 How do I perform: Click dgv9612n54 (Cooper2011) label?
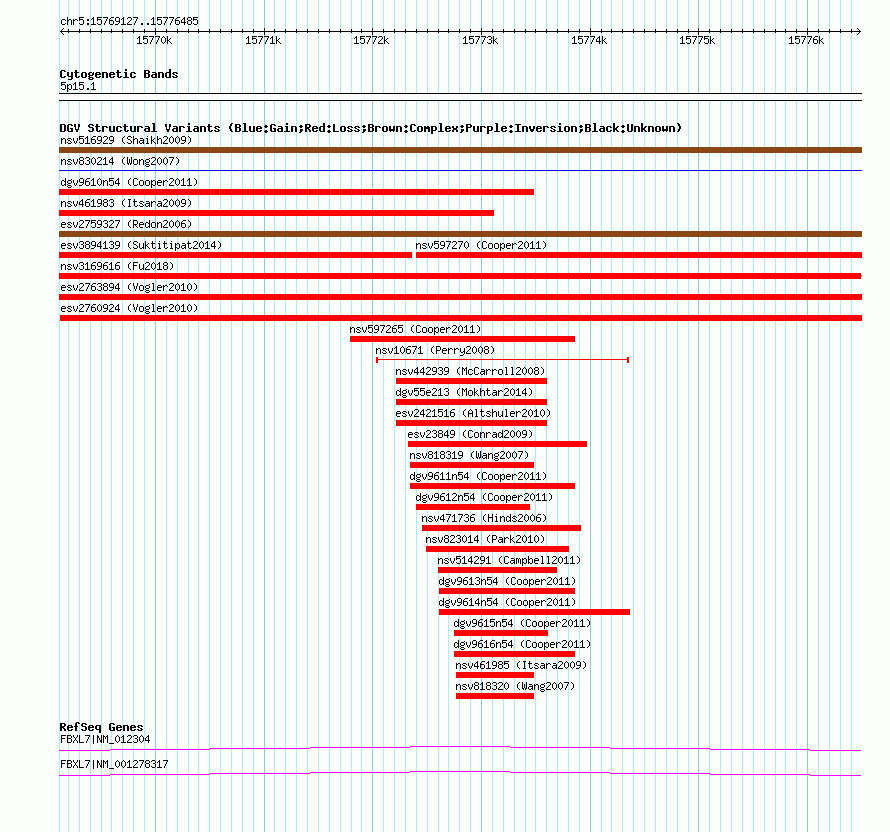tap(484, 497)
